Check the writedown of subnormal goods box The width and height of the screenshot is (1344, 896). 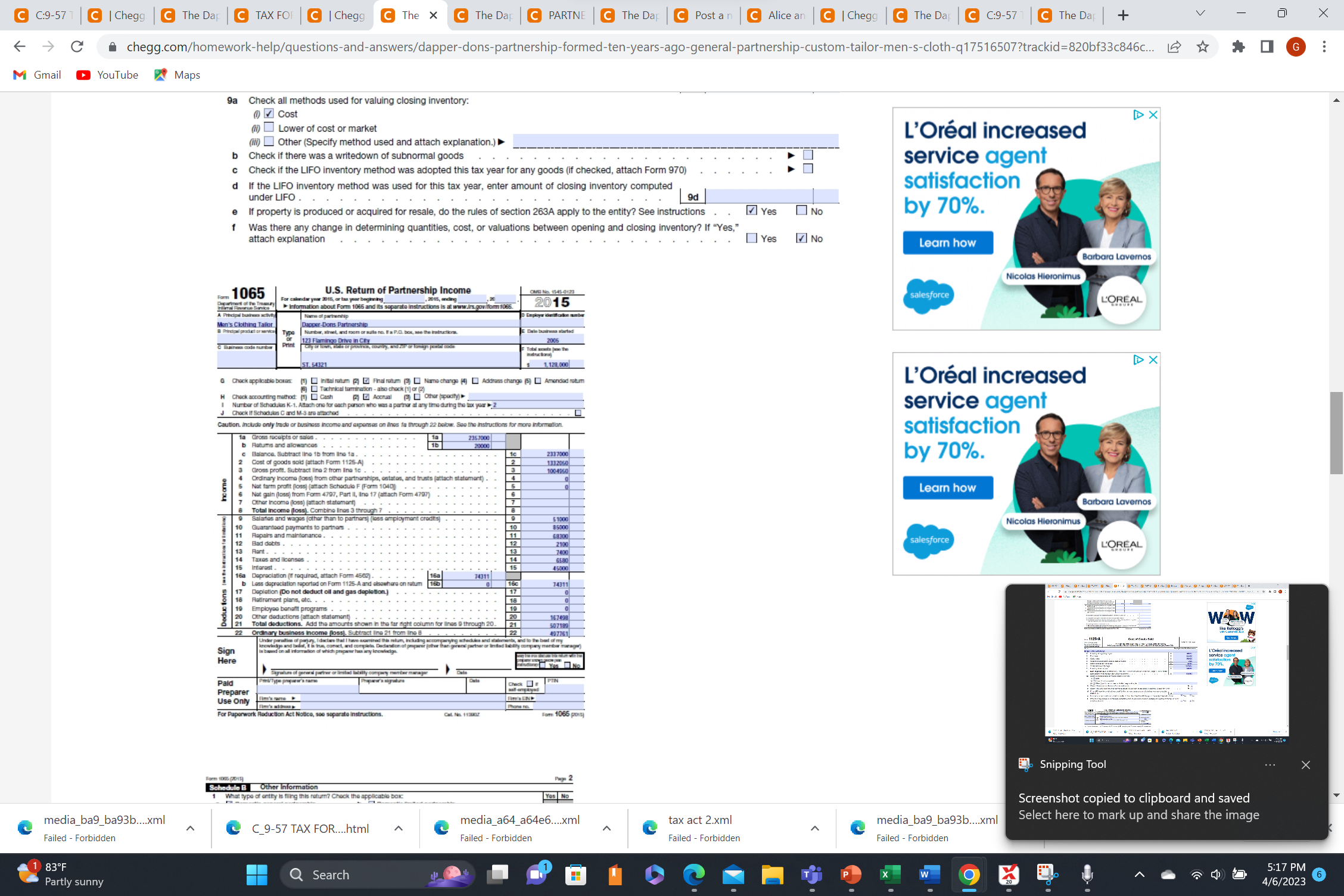(x=808, y=155)
